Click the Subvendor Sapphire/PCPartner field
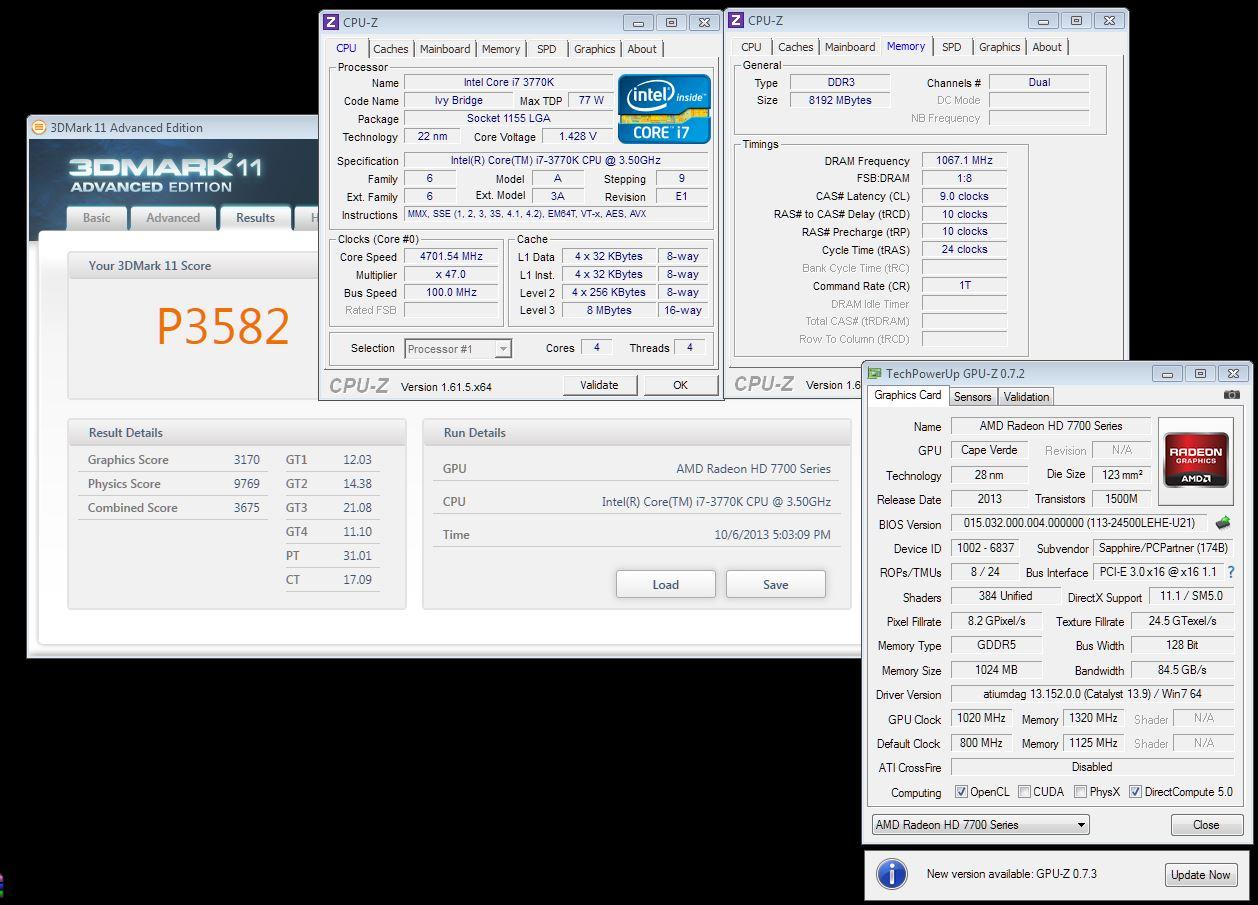The image size is (1258, 905). click(x=1163, y=548)
